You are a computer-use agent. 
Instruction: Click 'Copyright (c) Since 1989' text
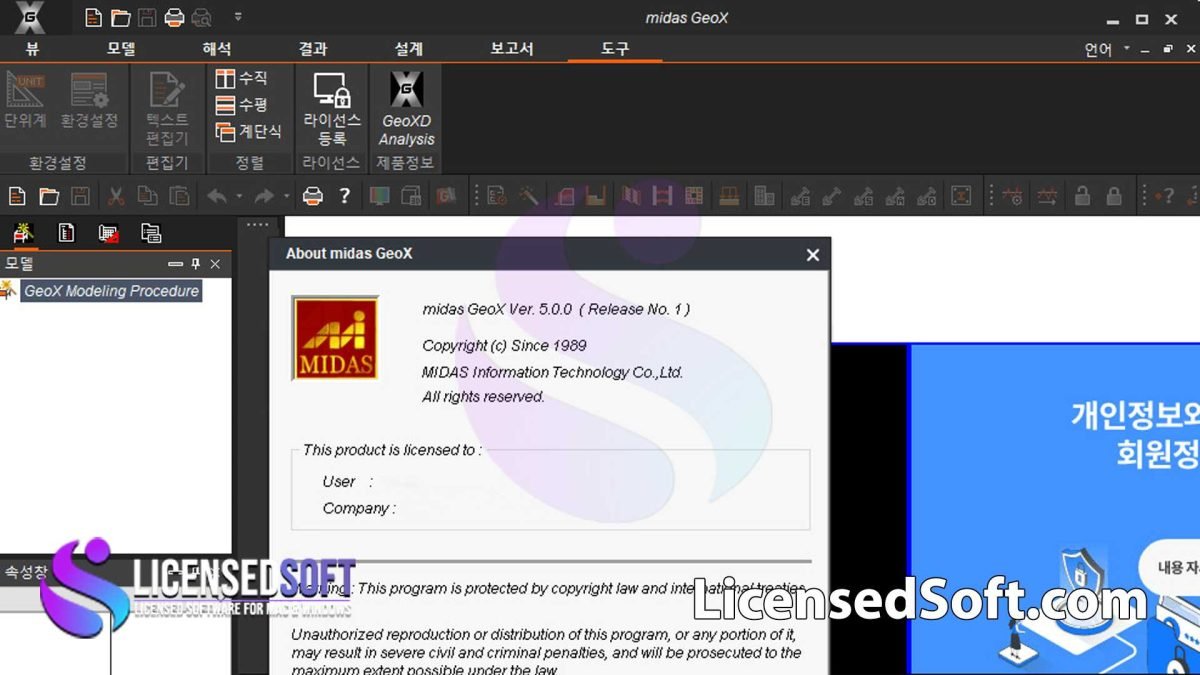tap(504, 346)
